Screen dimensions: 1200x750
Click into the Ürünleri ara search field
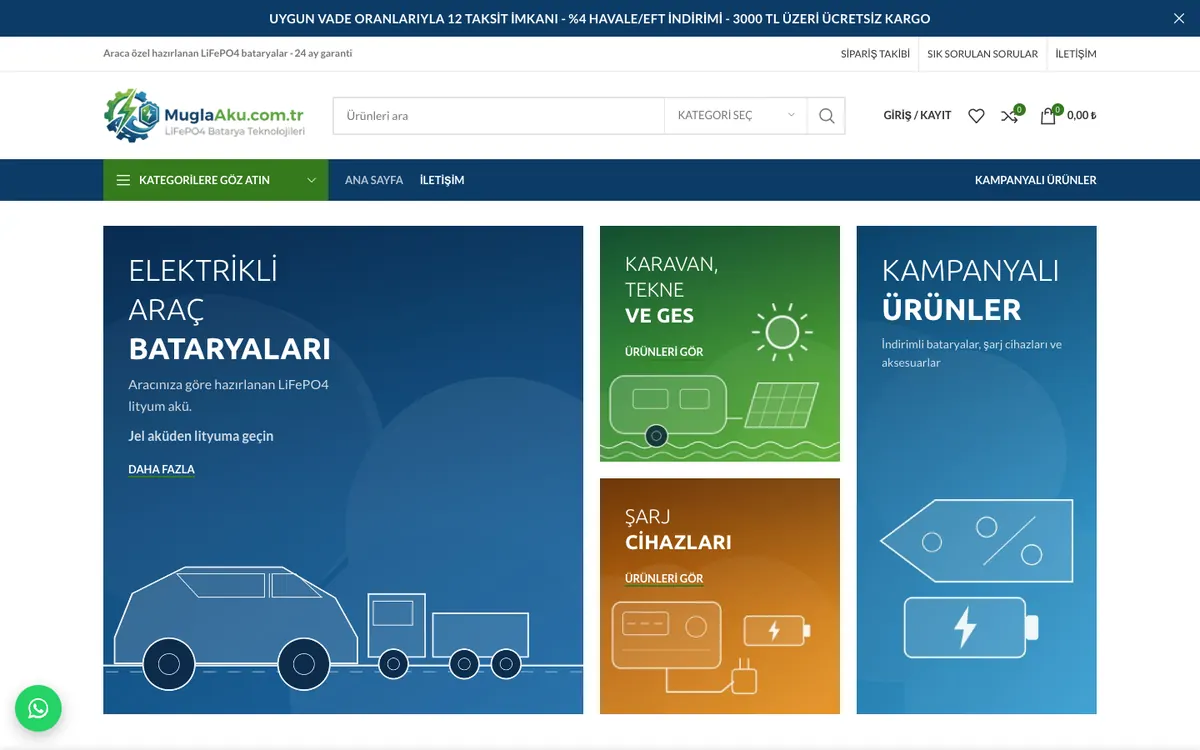coord(498,116)
